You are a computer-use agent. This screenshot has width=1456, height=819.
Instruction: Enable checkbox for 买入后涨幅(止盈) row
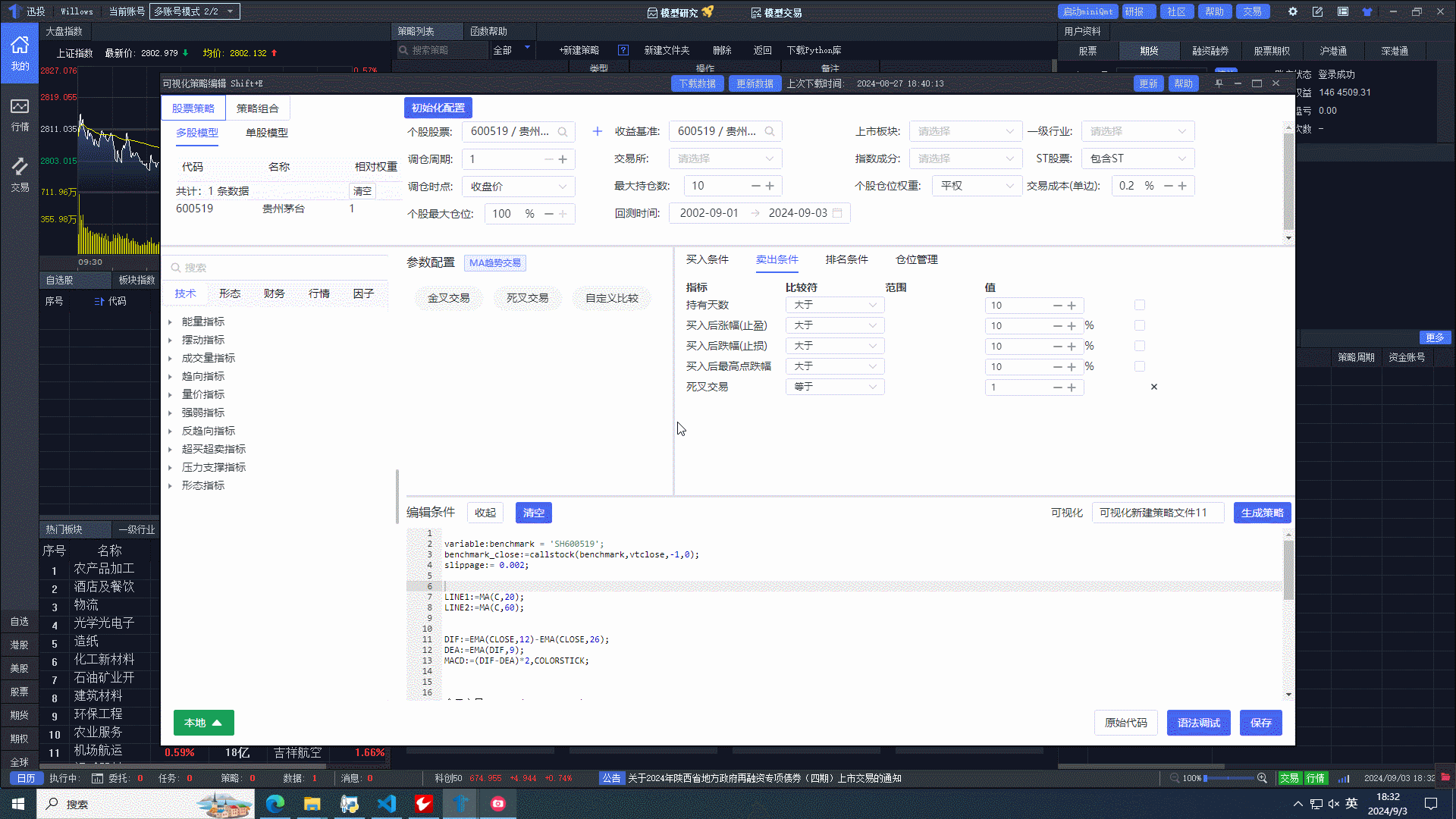1140,325
